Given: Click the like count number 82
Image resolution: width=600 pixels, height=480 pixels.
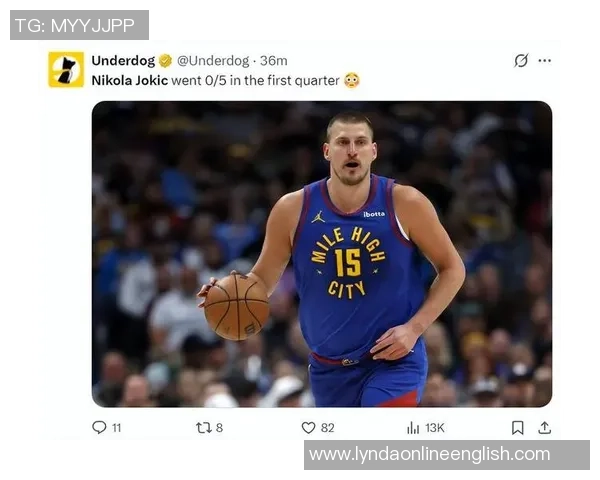Looking at the screenshot, I should [x=327, y=427].
